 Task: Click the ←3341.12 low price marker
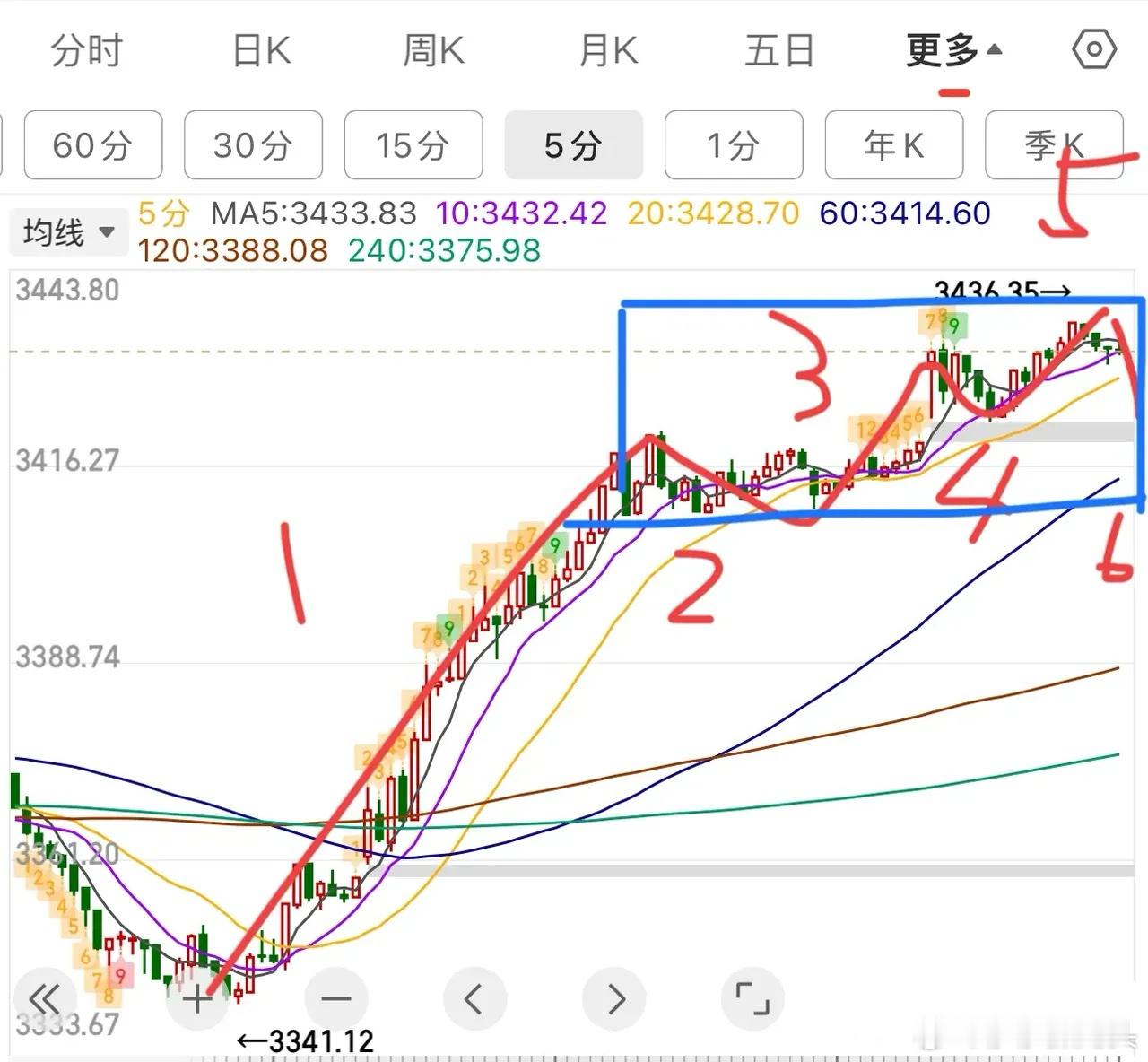pos(305,1041)
